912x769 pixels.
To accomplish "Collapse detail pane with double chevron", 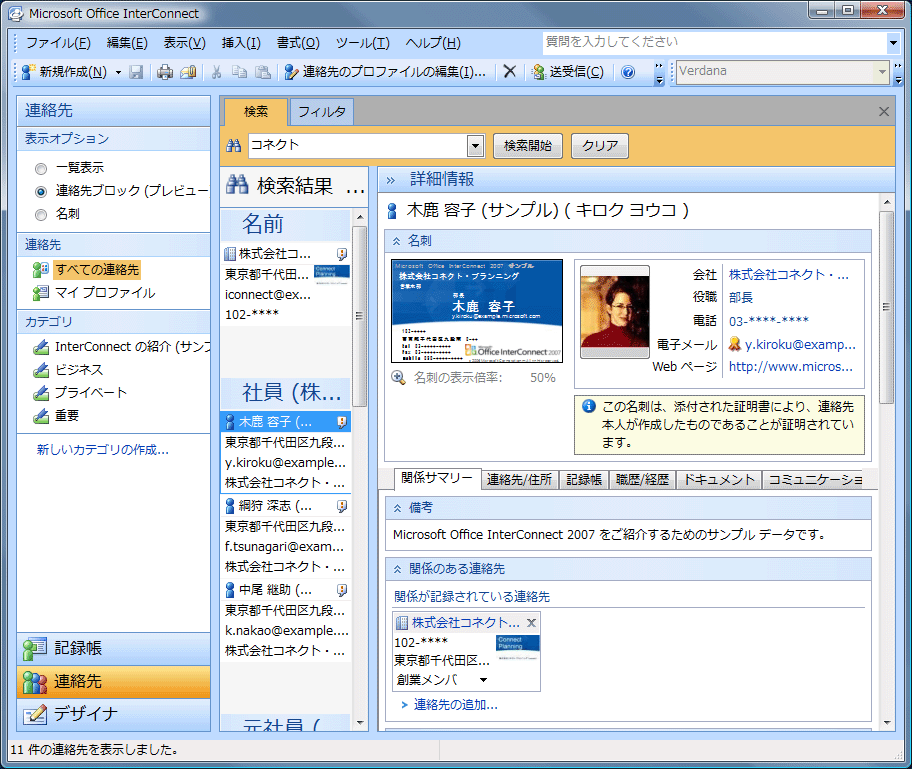I will [x=391, y=180].
